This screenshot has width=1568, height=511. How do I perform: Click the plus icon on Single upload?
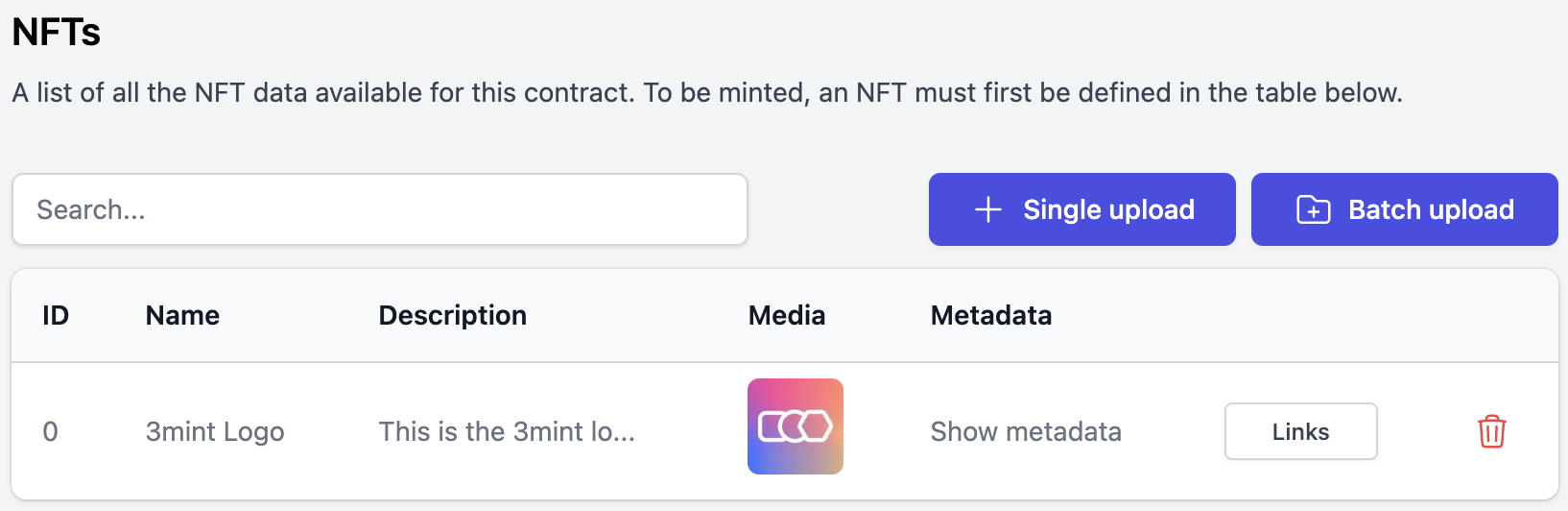tap(987, 209)
